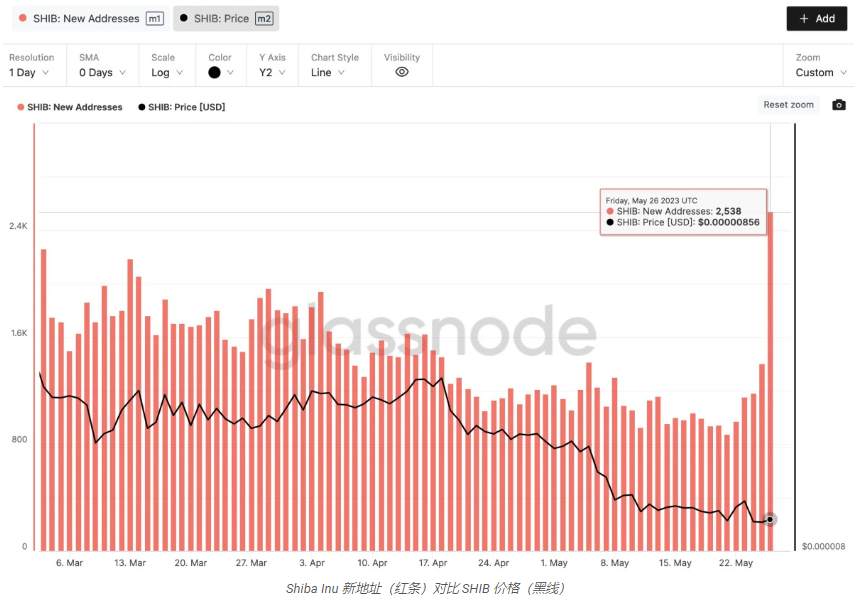Click the m2 badge on second tab
The width and height of the screenshot is (854, 605).
(x=264, y=19)
